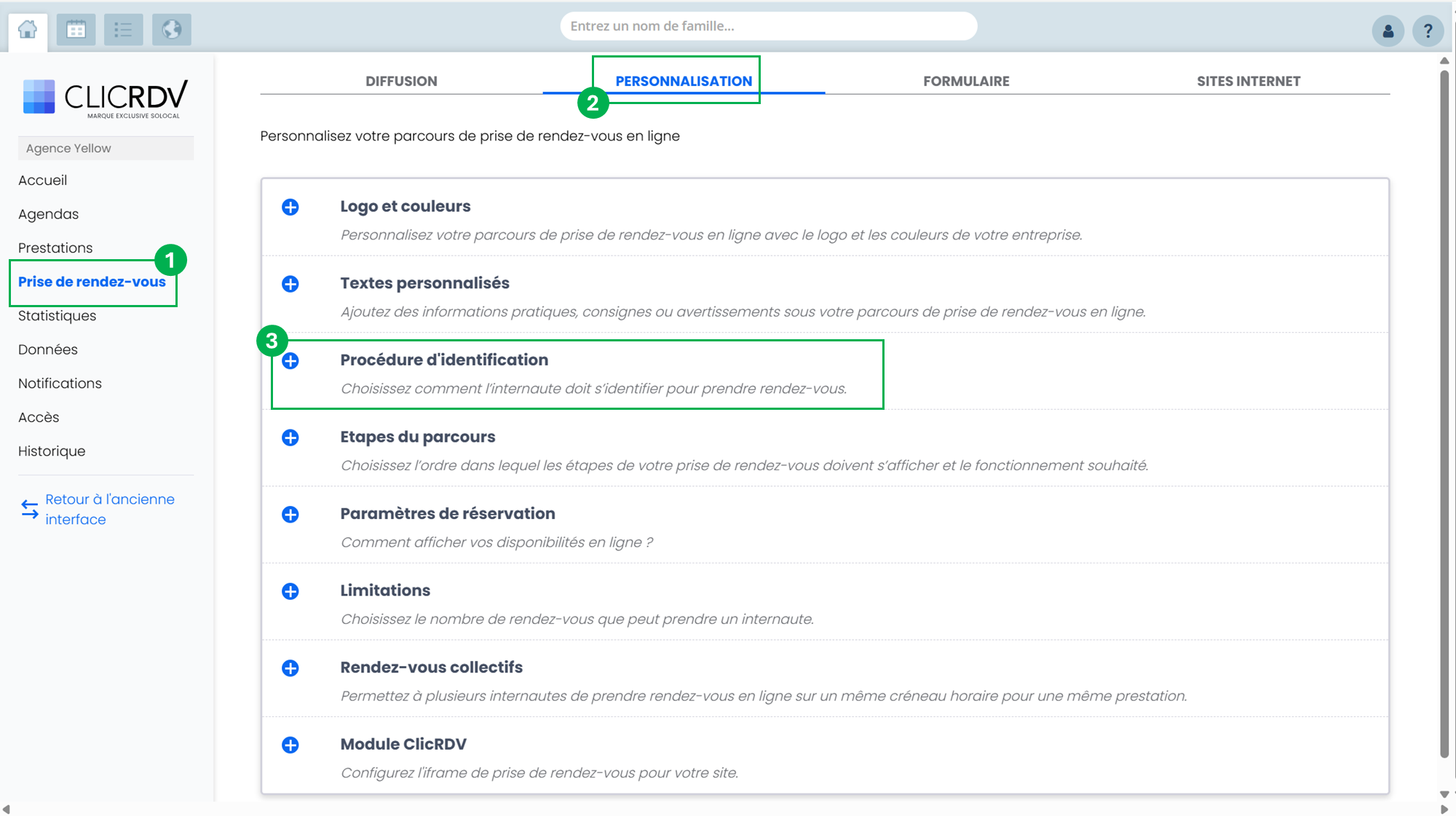1456x816 pixels.
Task: Open the Sites Internet tab
Action: pyautogui.click(x=1248, y=81)
